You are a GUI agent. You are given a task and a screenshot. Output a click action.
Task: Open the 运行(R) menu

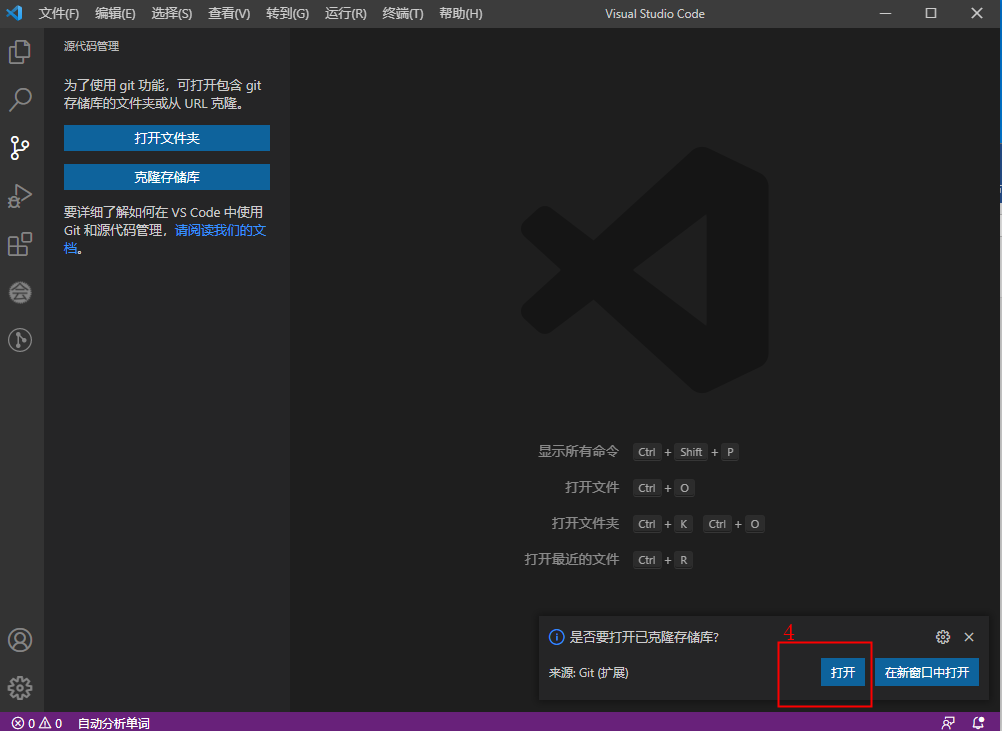tap(346, 13)
